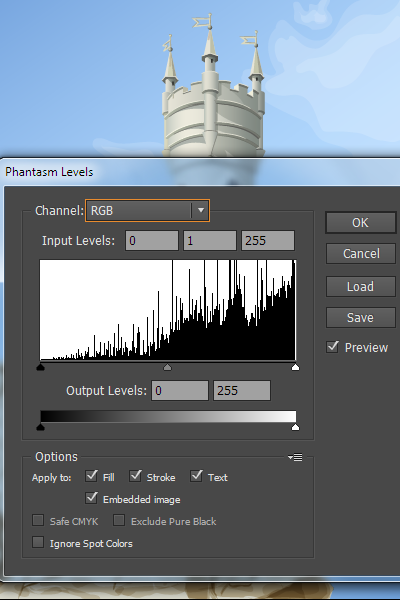The height and width of the screenshot is (600, 400).
Task: Click the Load button
Action: (361, 286)
